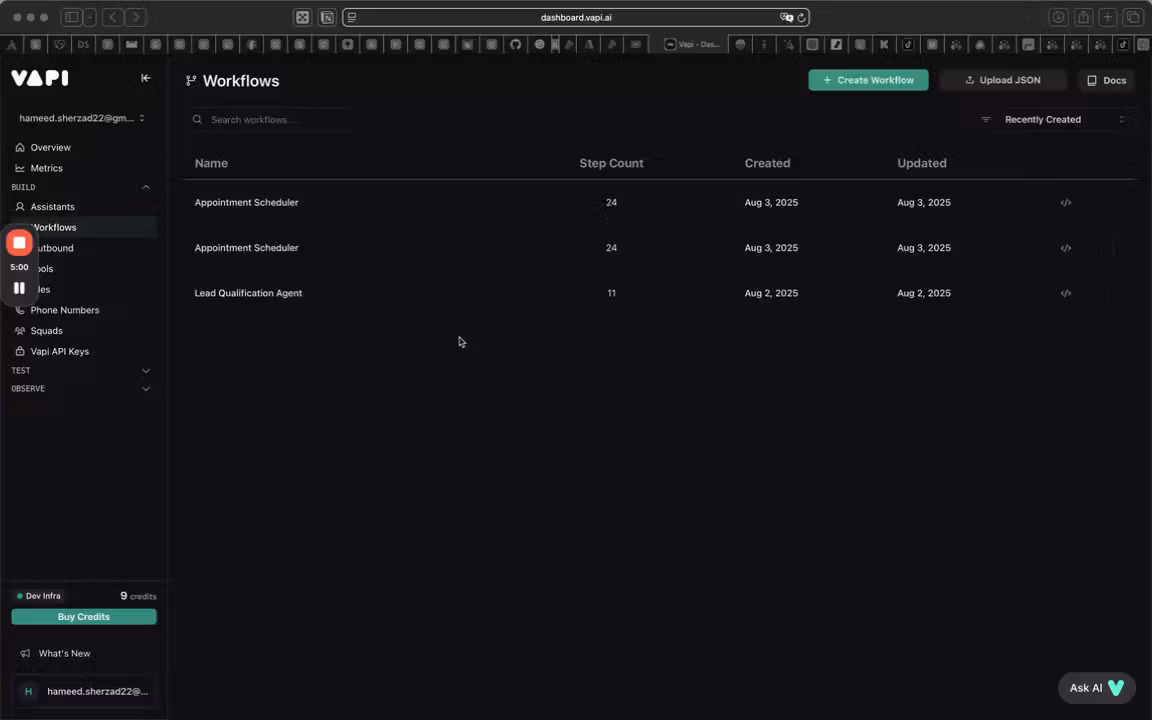1152x720 pixels.
Task: Pause the recording using the pause icon
Action: click(x=19, y=288)
